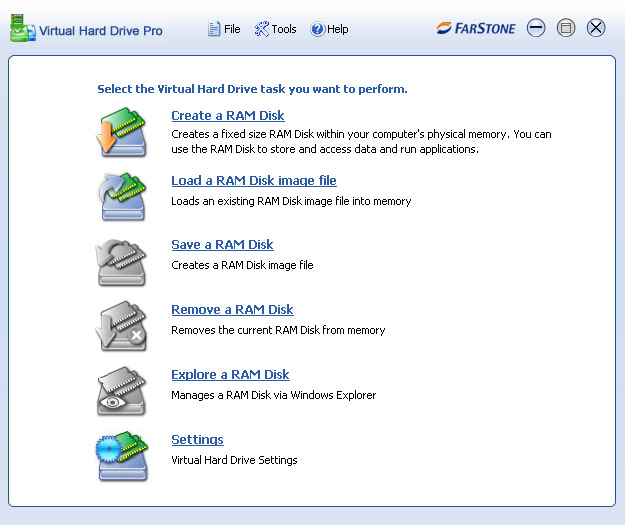Click the "Creates a fixed size RAM Disk" description
Viewport: 625px width, 525px height.
click(362, 142)
